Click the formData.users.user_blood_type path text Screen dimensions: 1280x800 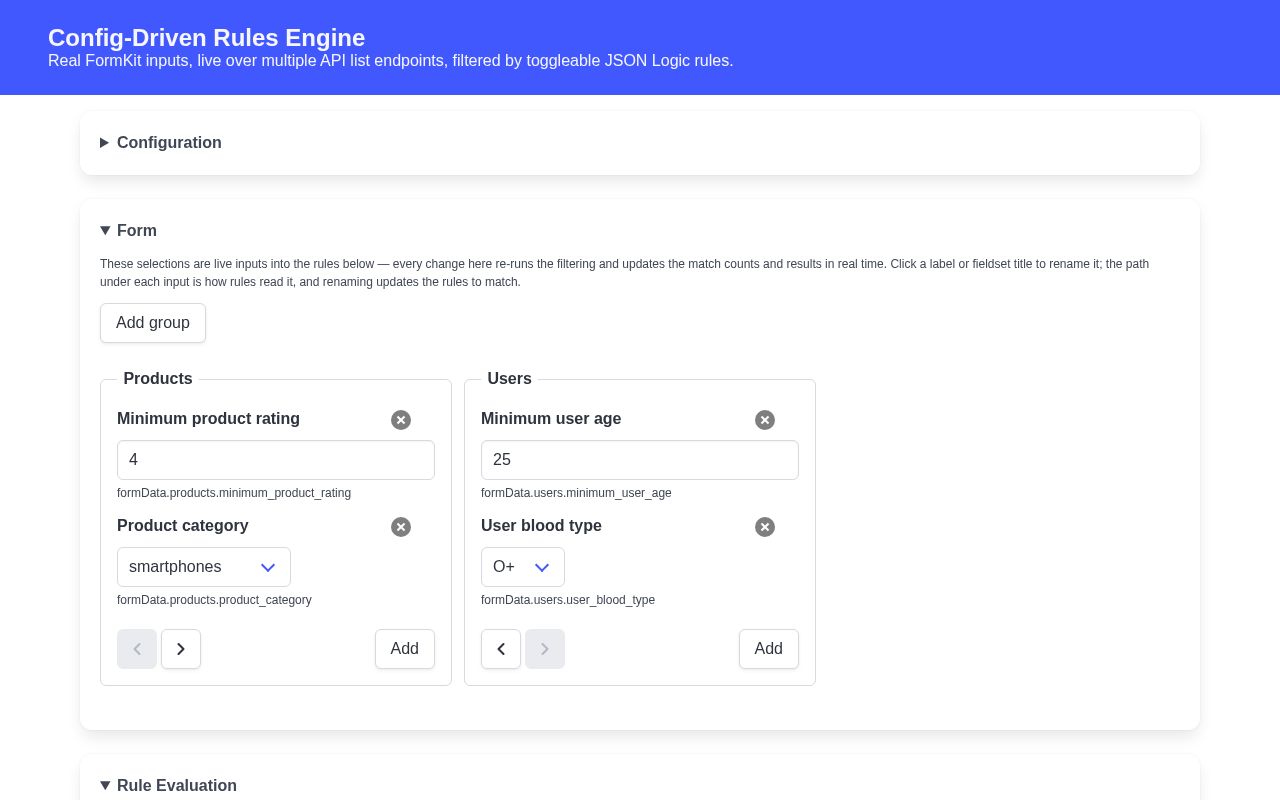[568, 600]
